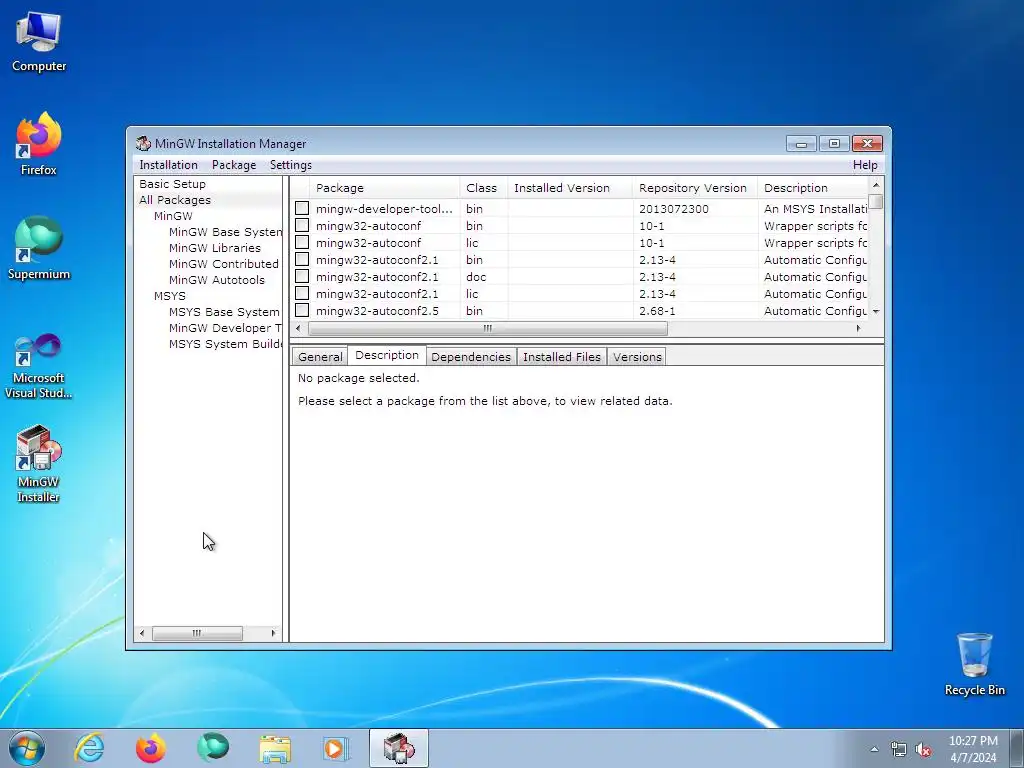Click the MinGW title bar icon
The width and height of the screenshot is (1024, 768).
(143, 143)
